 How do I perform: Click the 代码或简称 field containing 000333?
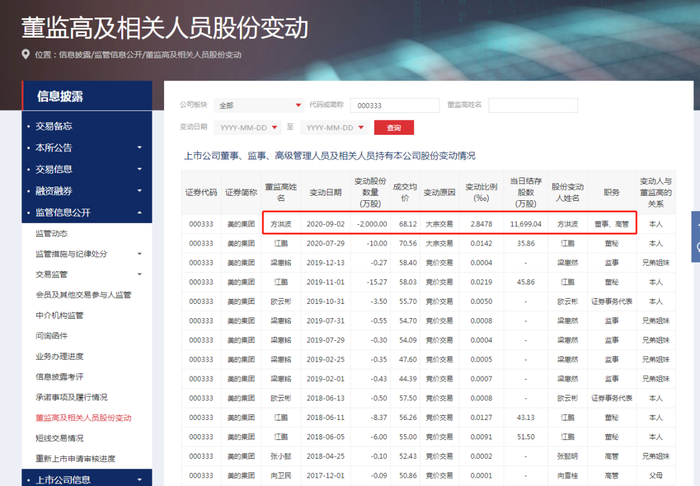pos(396,105)
